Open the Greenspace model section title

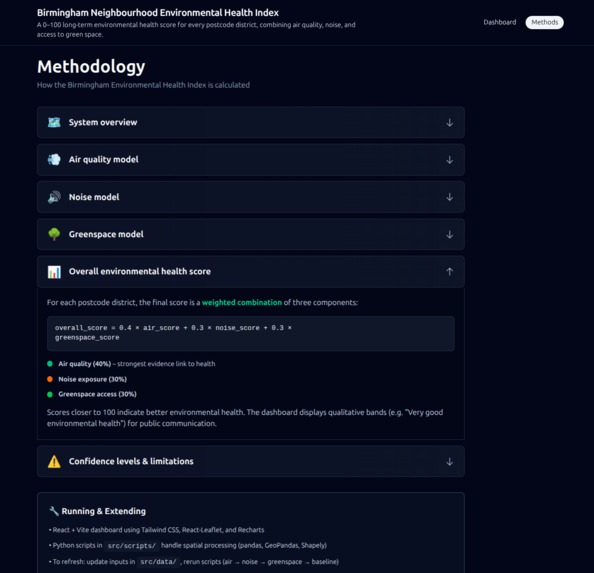106,234
